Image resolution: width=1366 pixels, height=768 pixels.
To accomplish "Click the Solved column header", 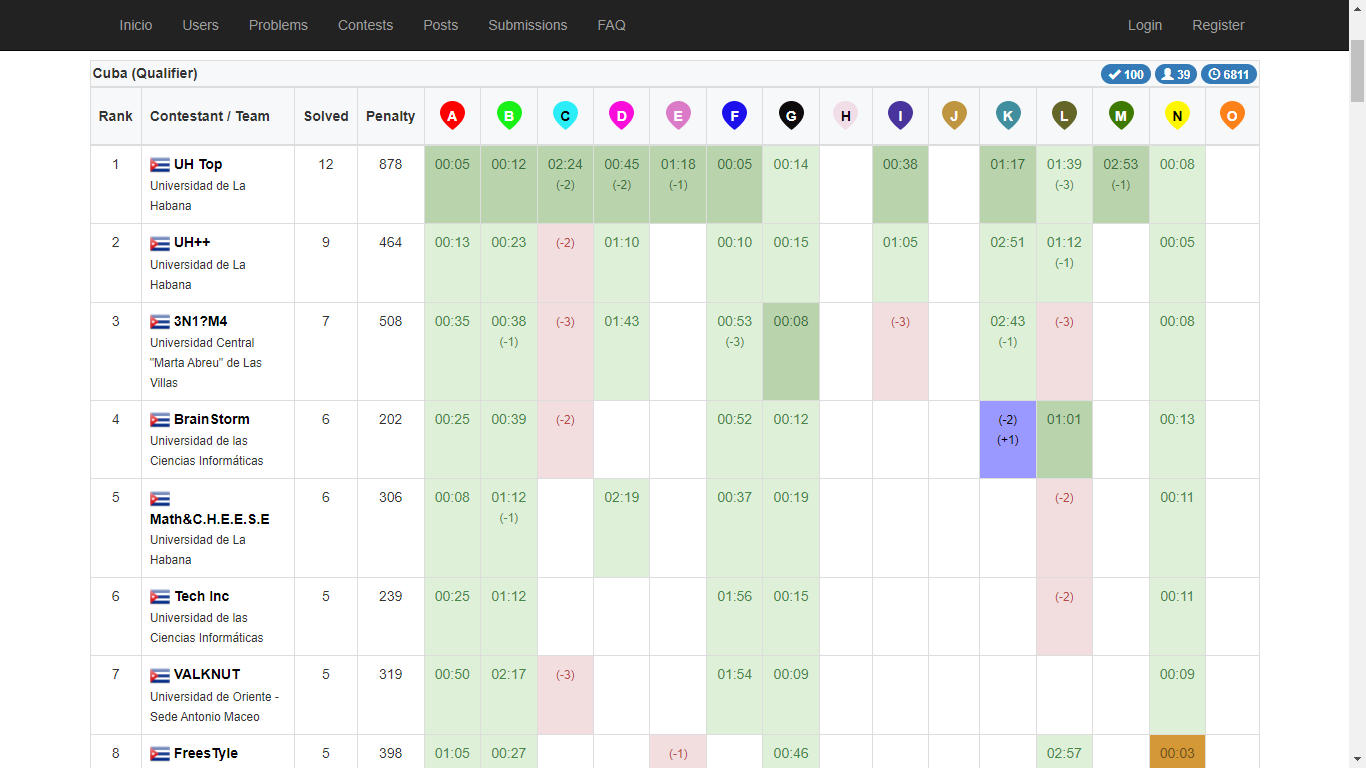I will 326,116.
